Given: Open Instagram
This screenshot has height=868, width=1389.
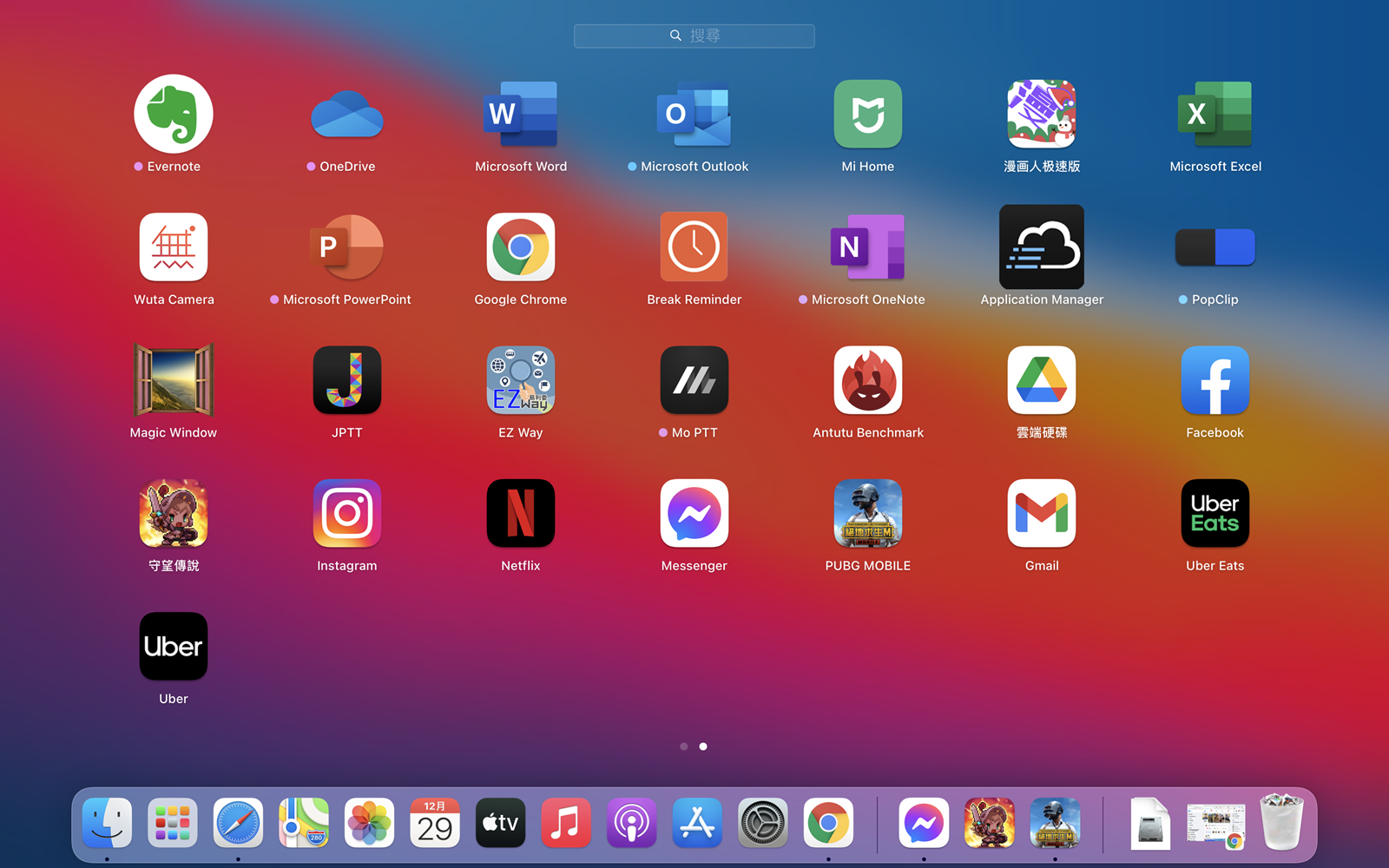Looking at the screenshot, I should [x=346, y=513].
